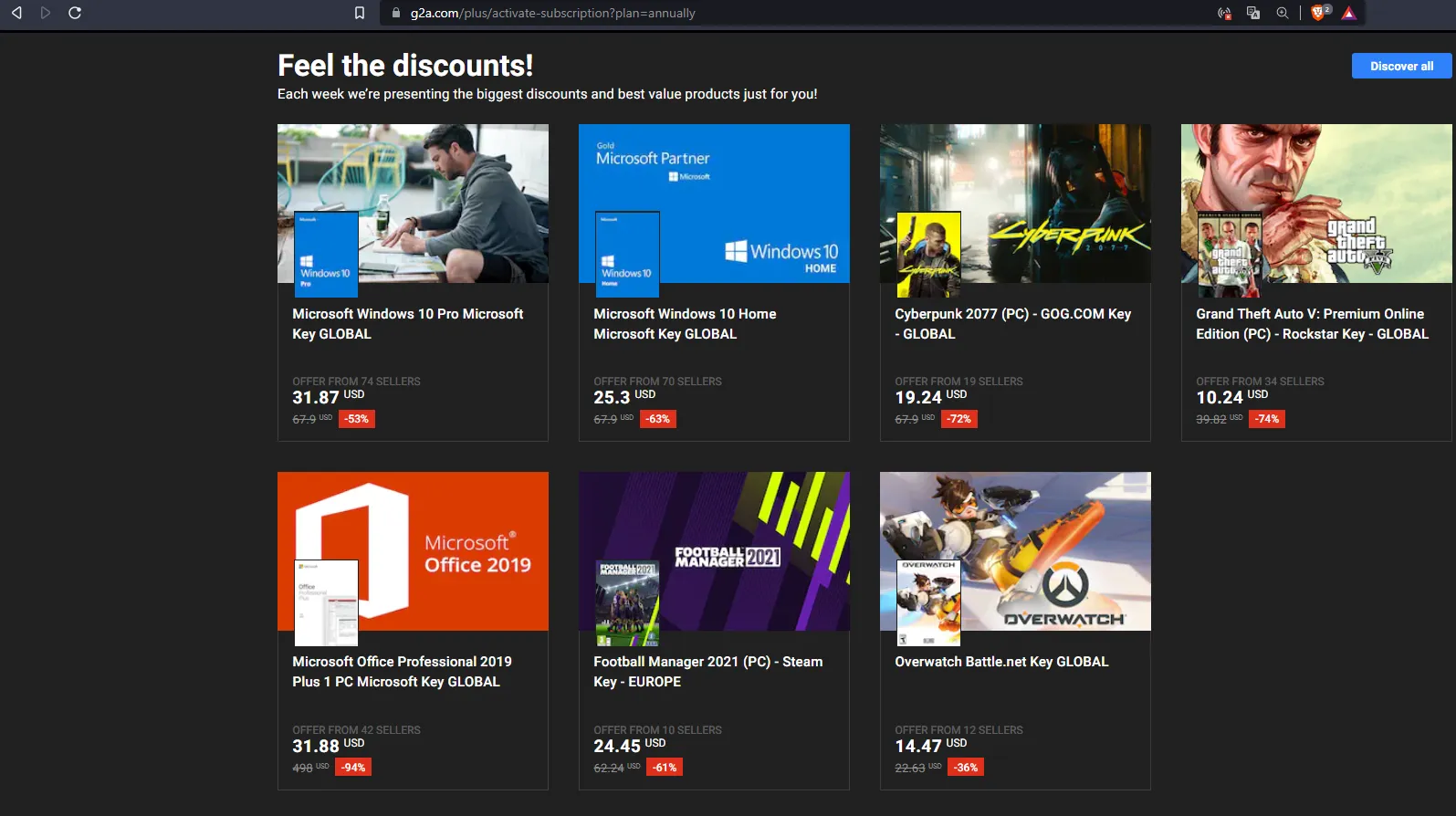Click the yellow Cyberpunk 2077 cover art
This screenshot has width=1456, height=816.
(x=928, y=255)
